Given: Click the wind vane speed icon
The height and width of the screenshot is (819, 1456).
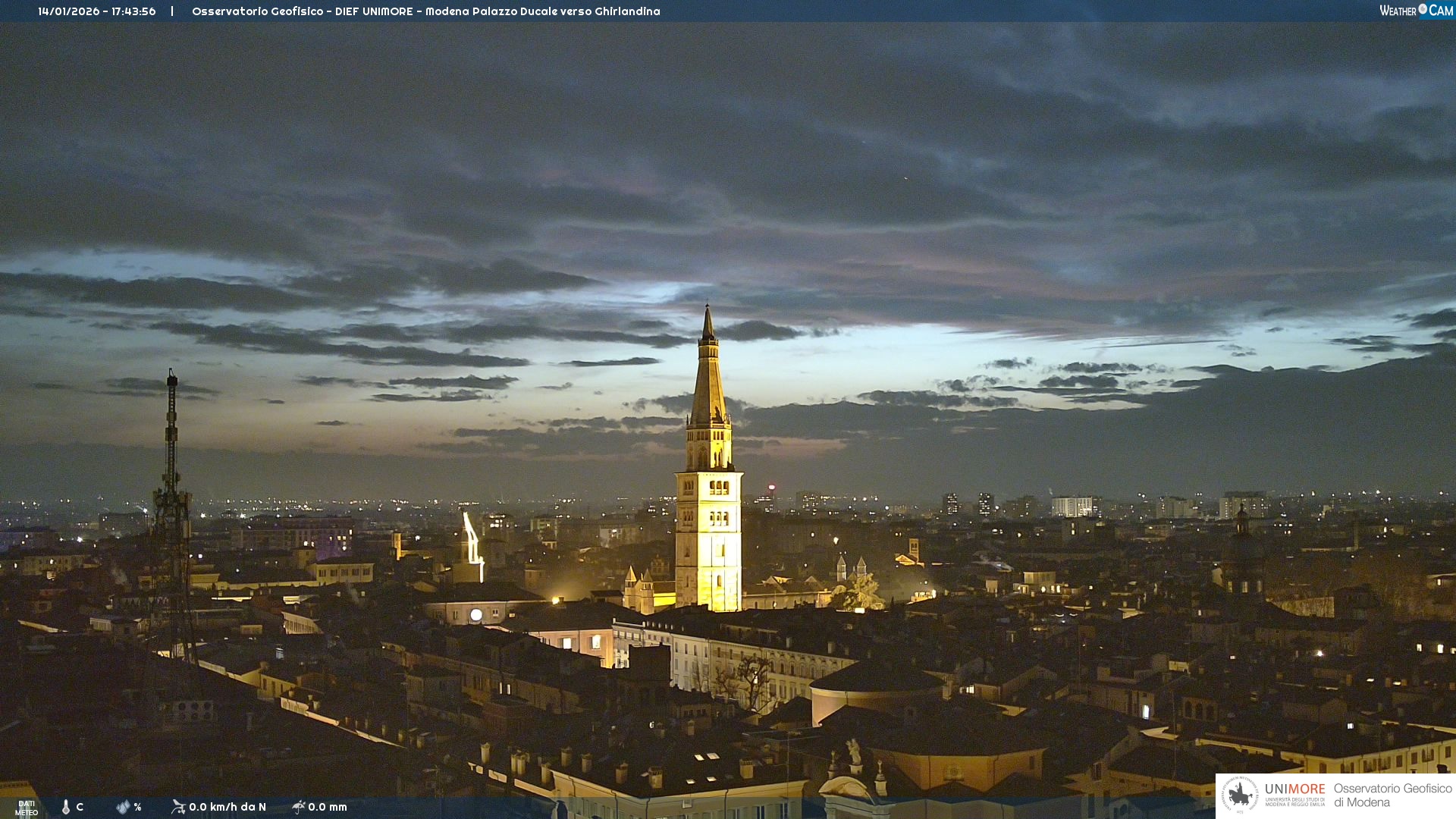Looking at the screenshot, I should point(178,807).
